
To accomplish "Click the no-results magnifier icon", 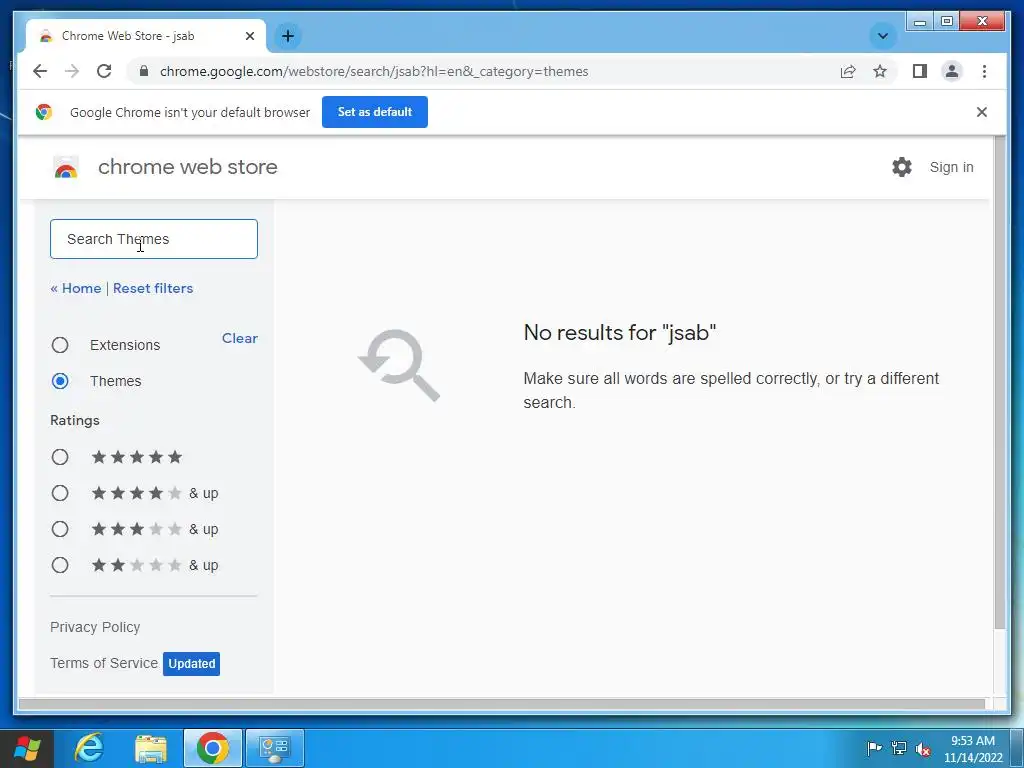I will click(399, 365).
